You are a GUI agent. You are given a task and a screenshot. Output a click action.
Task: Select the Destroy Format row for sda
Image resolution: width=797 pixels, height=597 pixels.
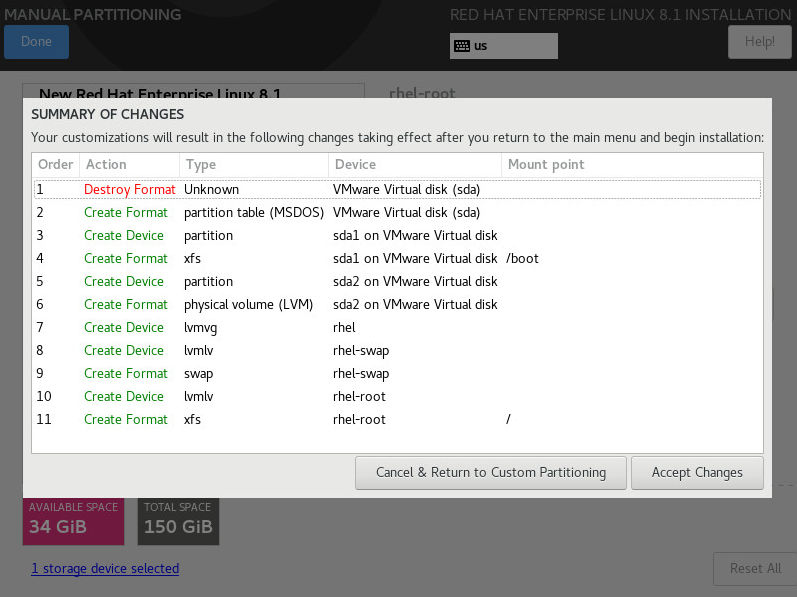(397, 190)
